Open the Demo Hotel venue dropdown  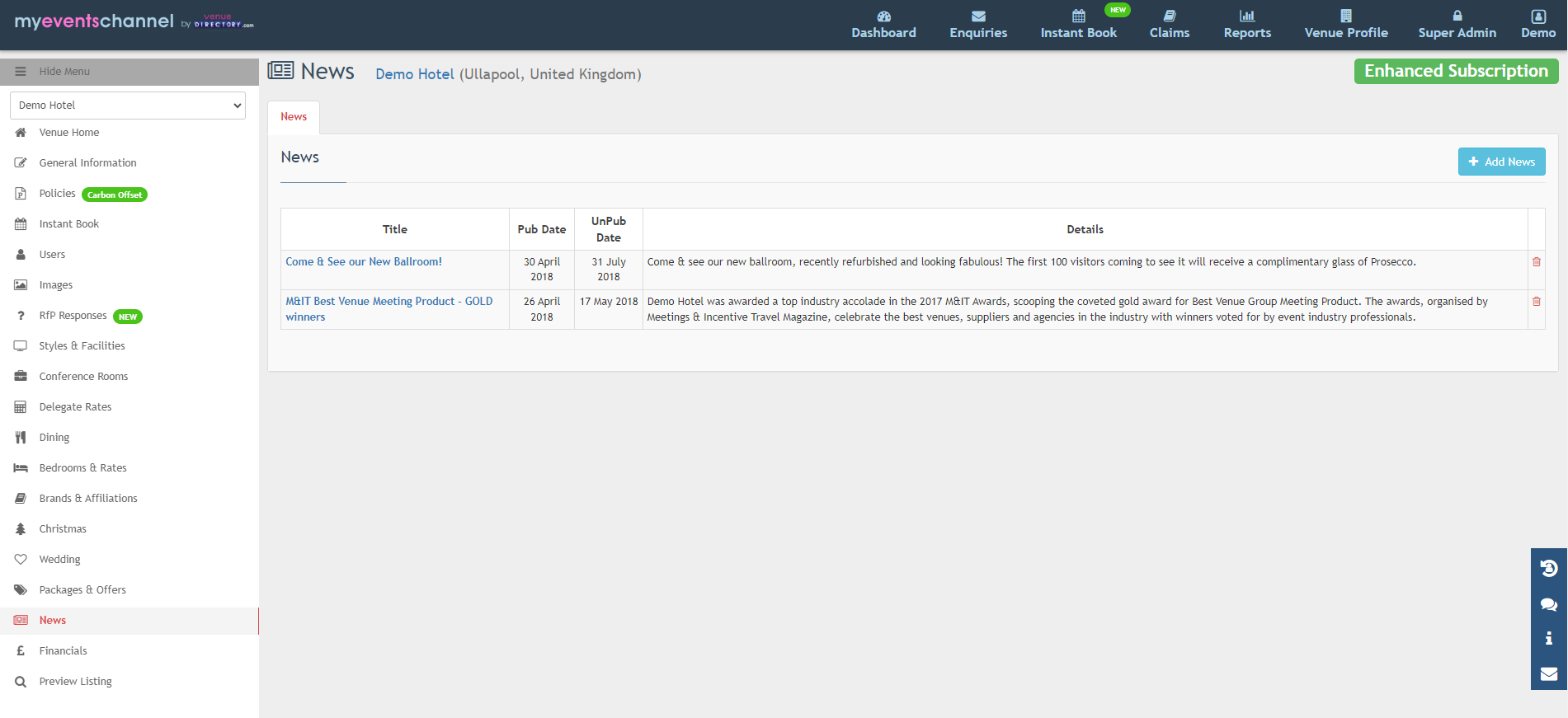pos(128,106)
